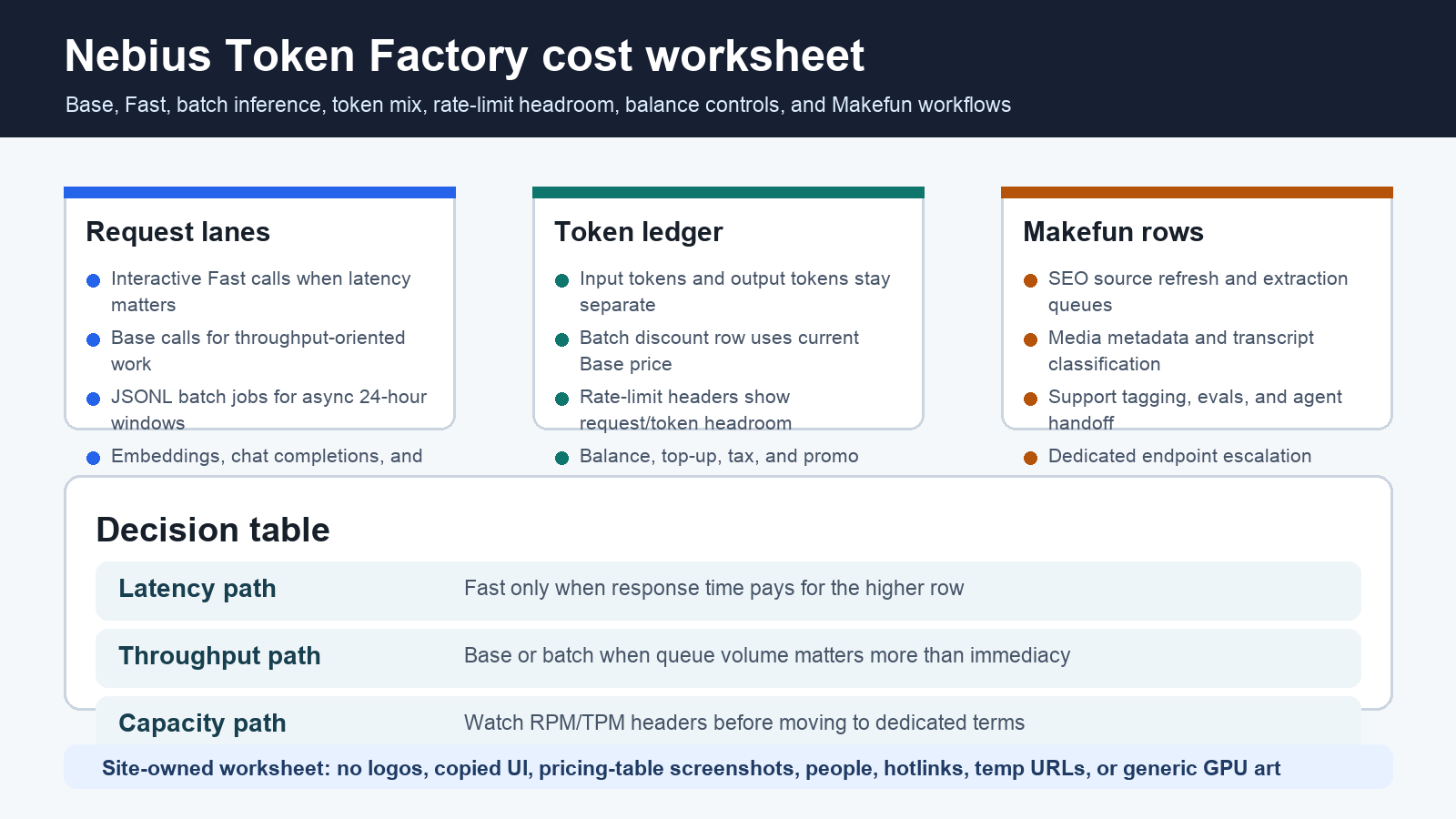This screenshot has height=819, width=1456.
Task: Click 'Balance, top-up, tax, and promo' line
Action: [719, 456]
